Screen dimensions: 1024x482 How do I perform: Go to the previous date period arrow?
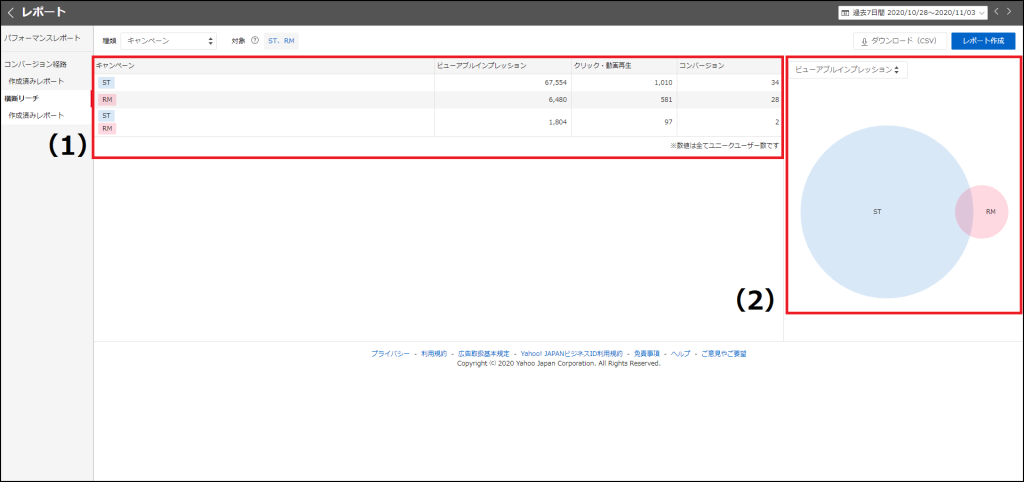998,12
